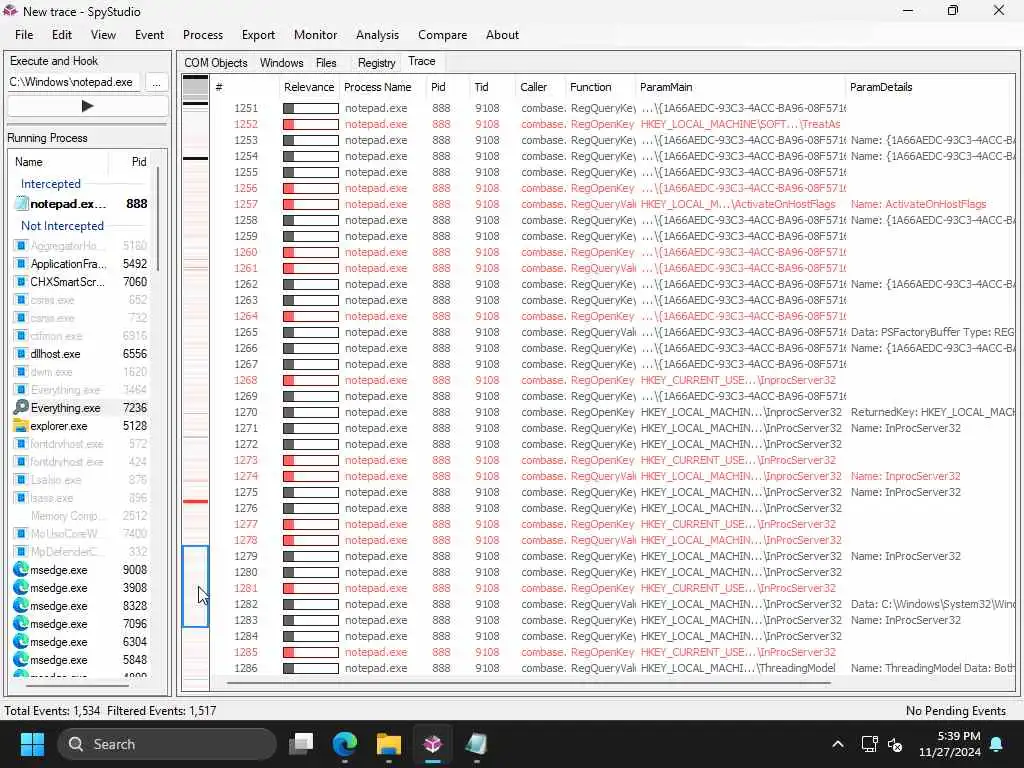
Task: Click the CHXSmartScr... process icon
Action: (x=20, y=282)
